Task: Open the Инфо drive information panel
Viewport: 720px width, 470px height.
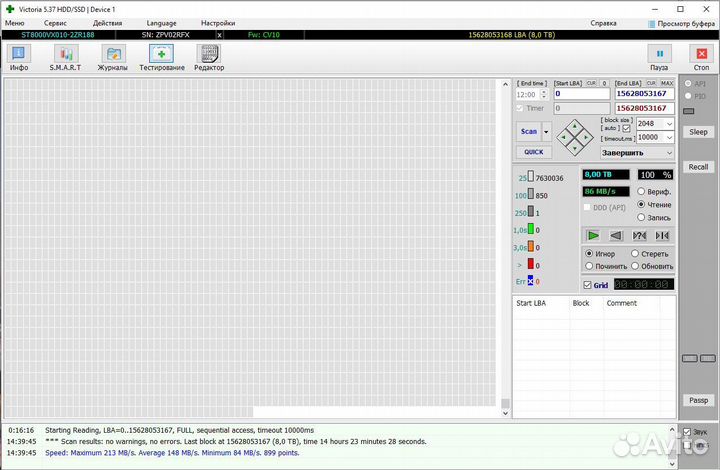Action: click(19, 58)
